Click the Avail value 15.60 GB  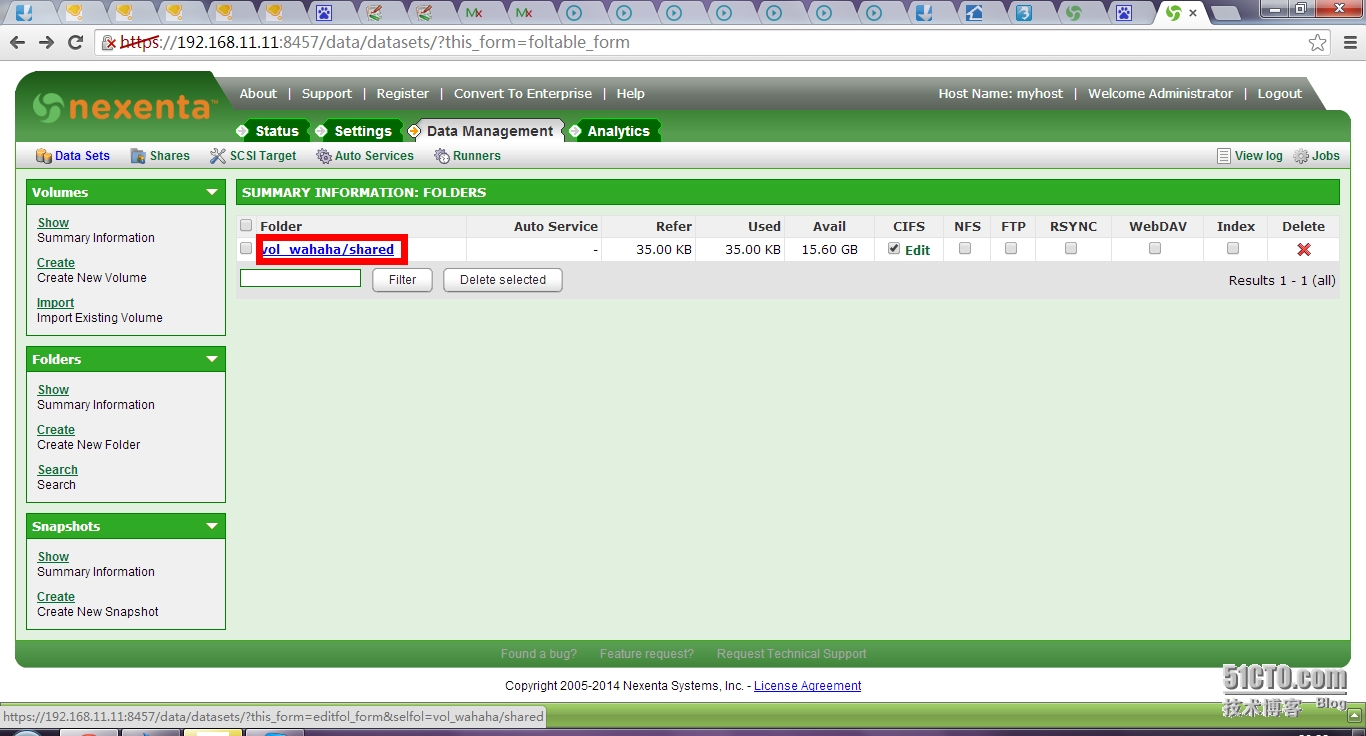(x=830, y=250)
